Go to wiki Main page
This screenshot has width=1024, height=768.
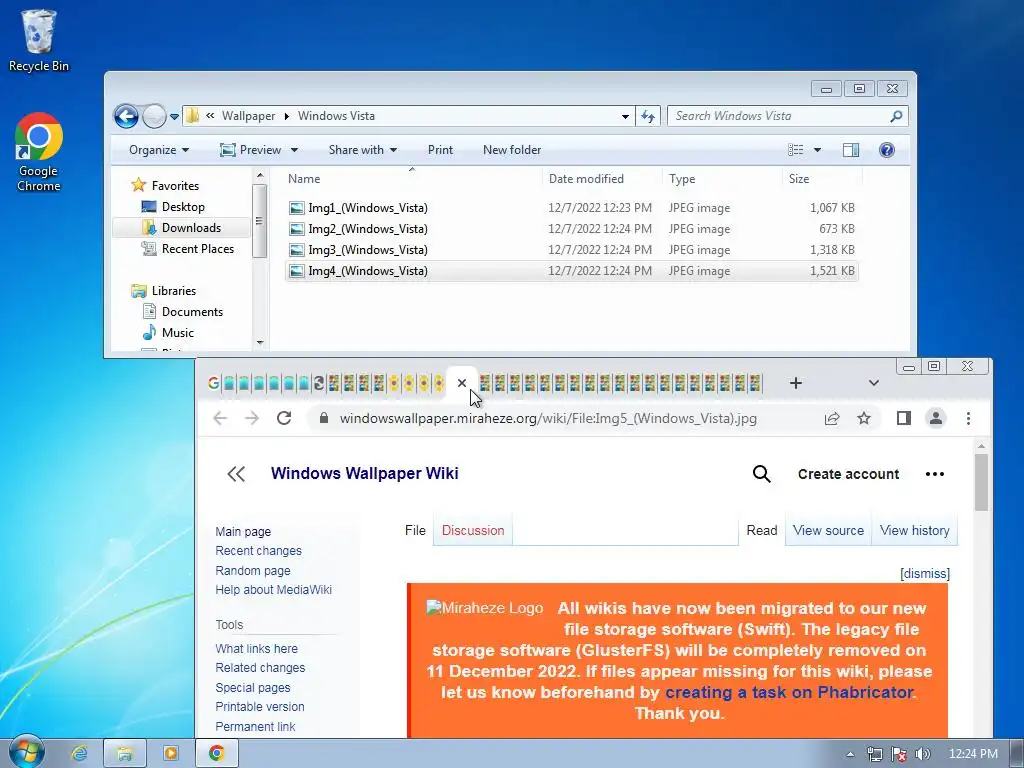(243, 532)
